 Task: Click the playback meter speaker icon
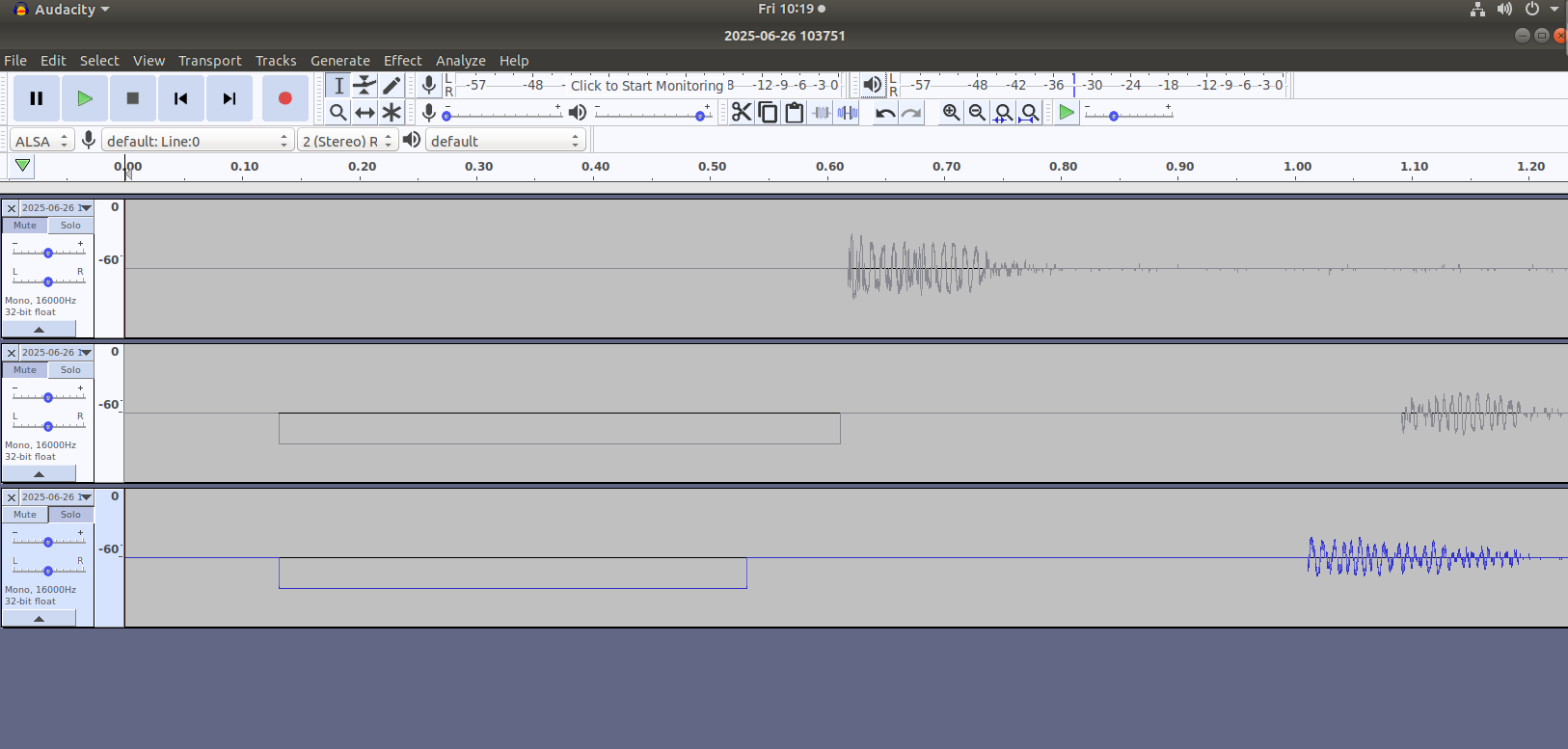(872, 85)
